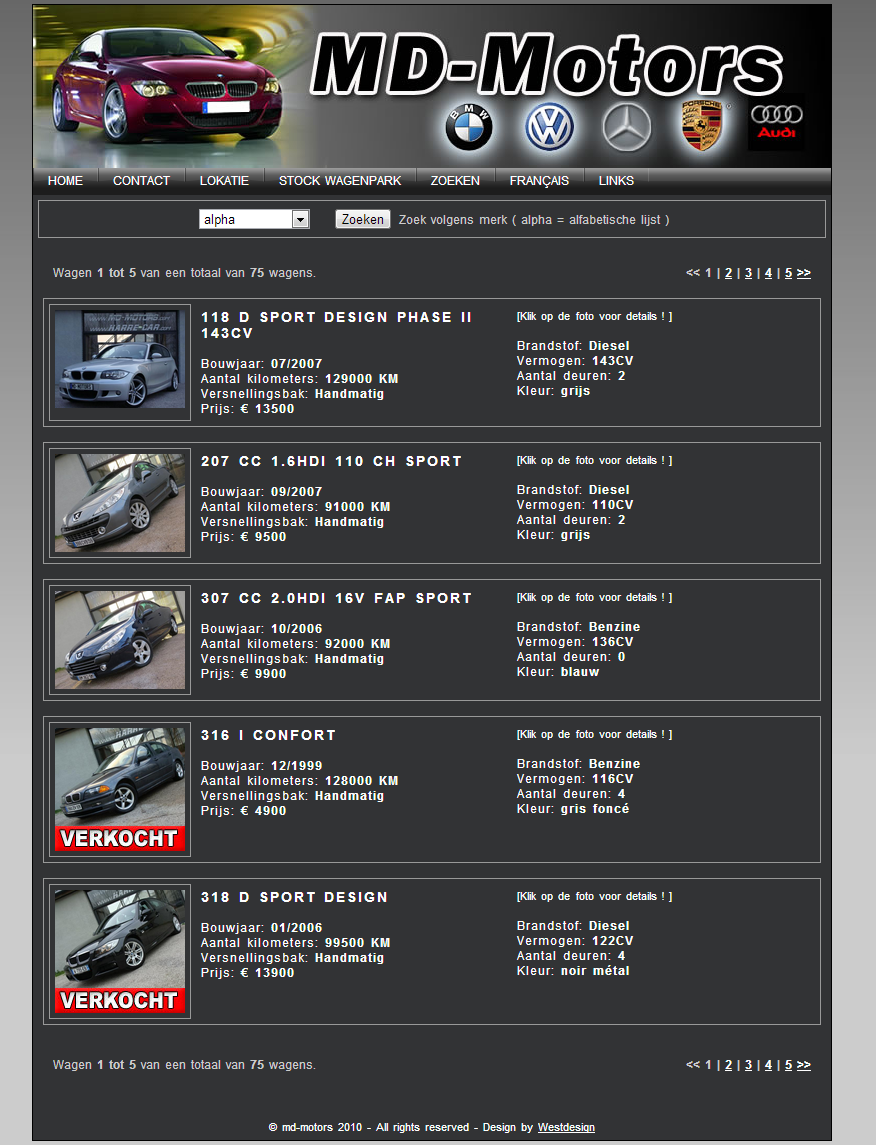
Task: Open the 318 D Sport Design photo
Action: (x=120, y=951)
